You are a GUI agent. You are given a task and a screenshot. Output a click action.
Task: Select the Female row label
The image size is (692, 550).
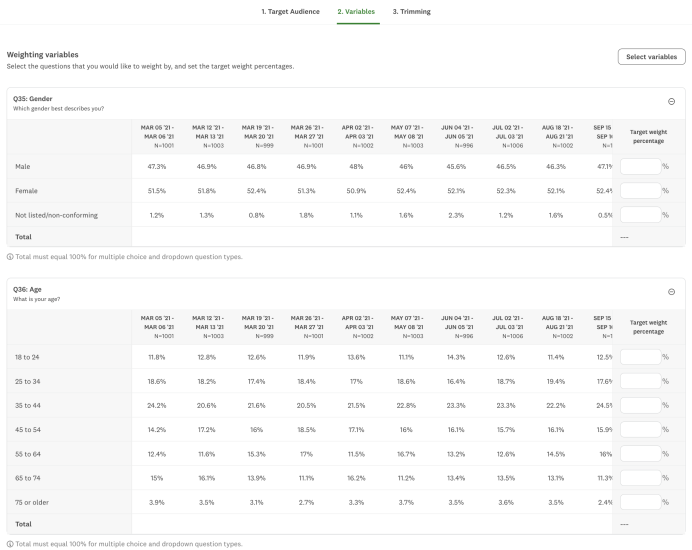[26, 191]
